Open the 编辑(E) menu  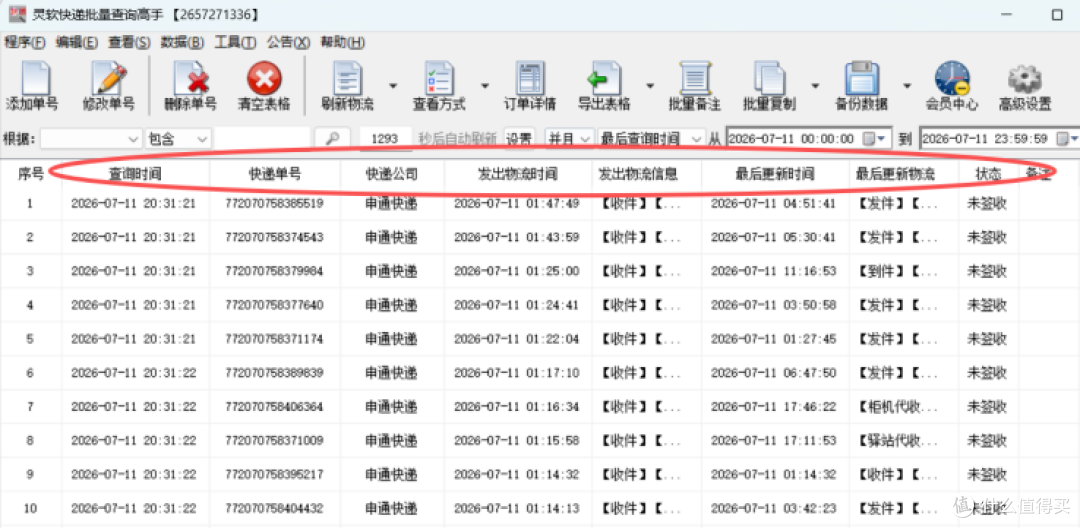click(x=77, y=43)
